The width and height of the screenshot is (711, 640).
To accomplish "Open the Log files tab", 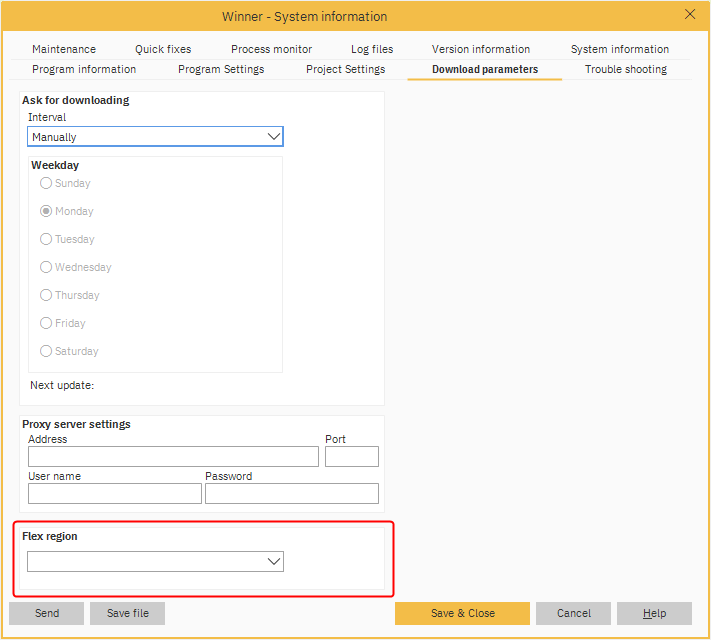I will pos(372,49).
